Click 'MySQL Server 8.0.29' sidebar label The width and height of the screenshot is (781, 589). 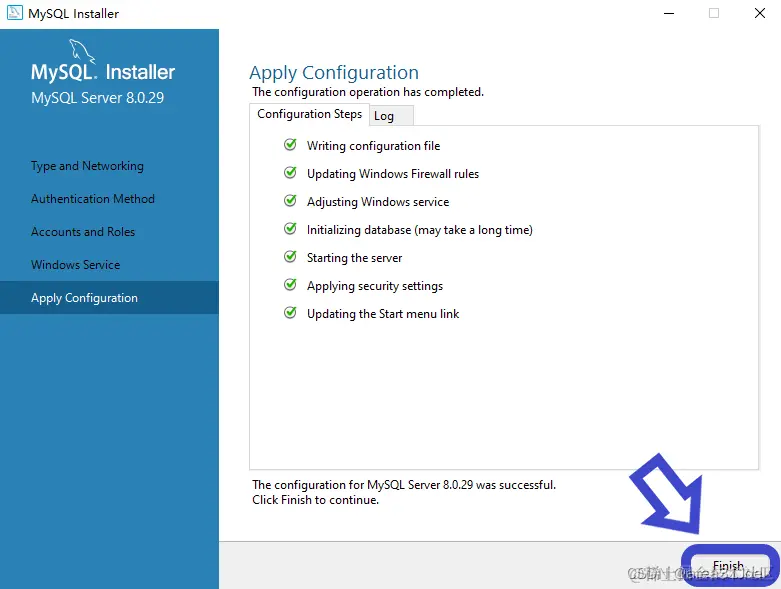[98, 98]
